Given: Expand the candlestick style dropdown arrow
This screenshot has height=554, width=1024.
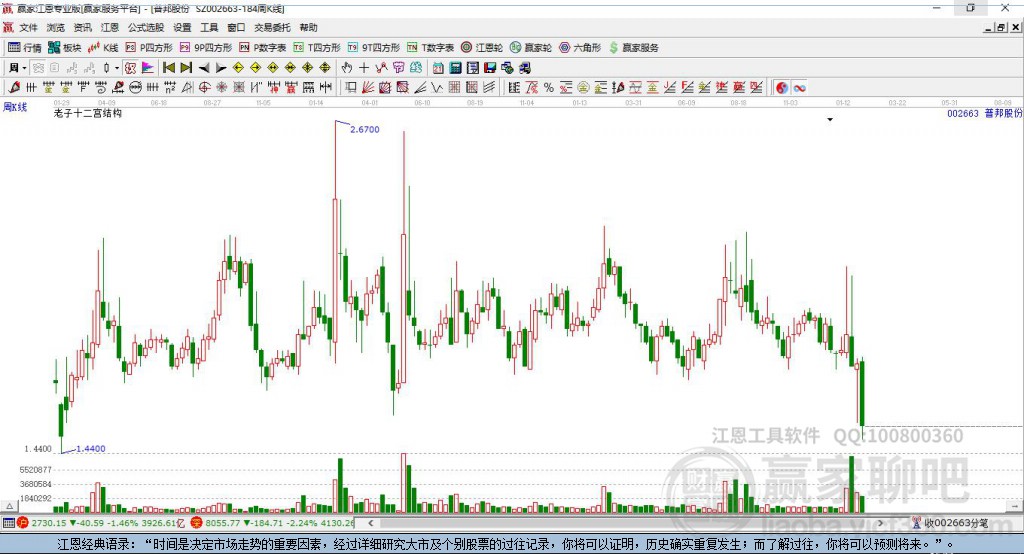Looking at the screenshot, I should [117, 68].
